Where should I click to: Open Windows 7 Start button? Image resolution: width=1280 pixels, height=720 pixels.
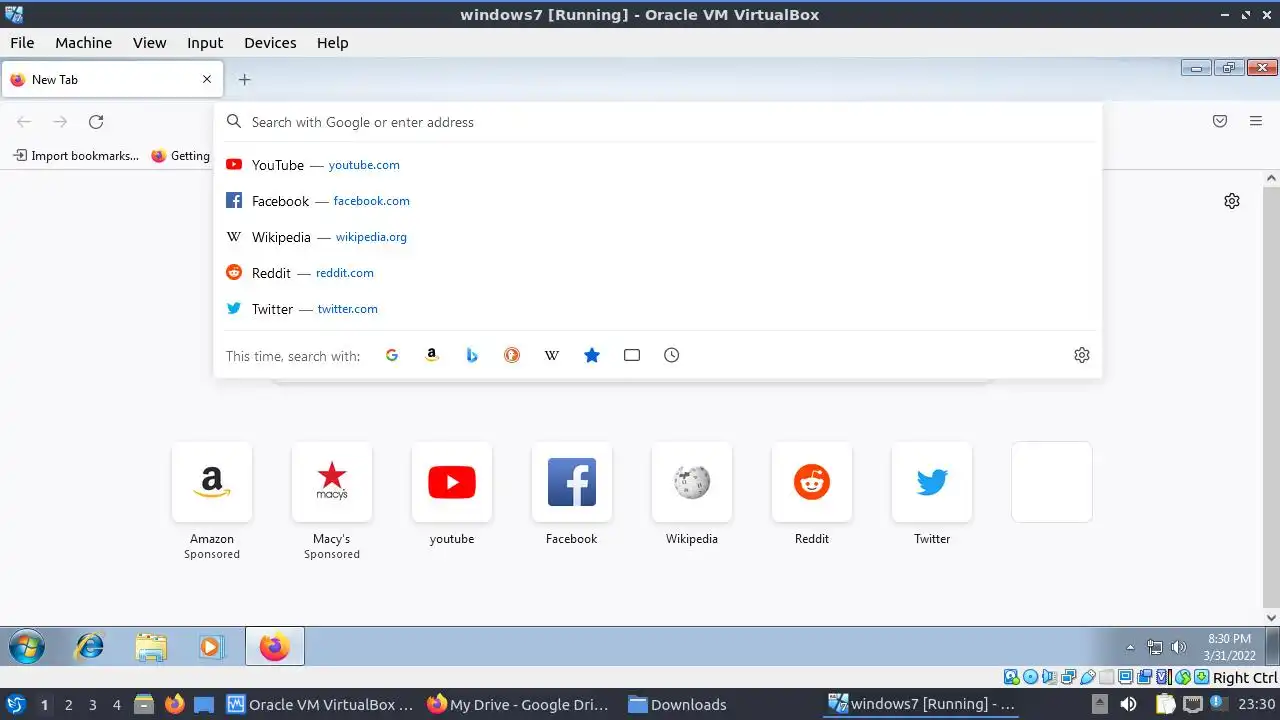(26, 647)
